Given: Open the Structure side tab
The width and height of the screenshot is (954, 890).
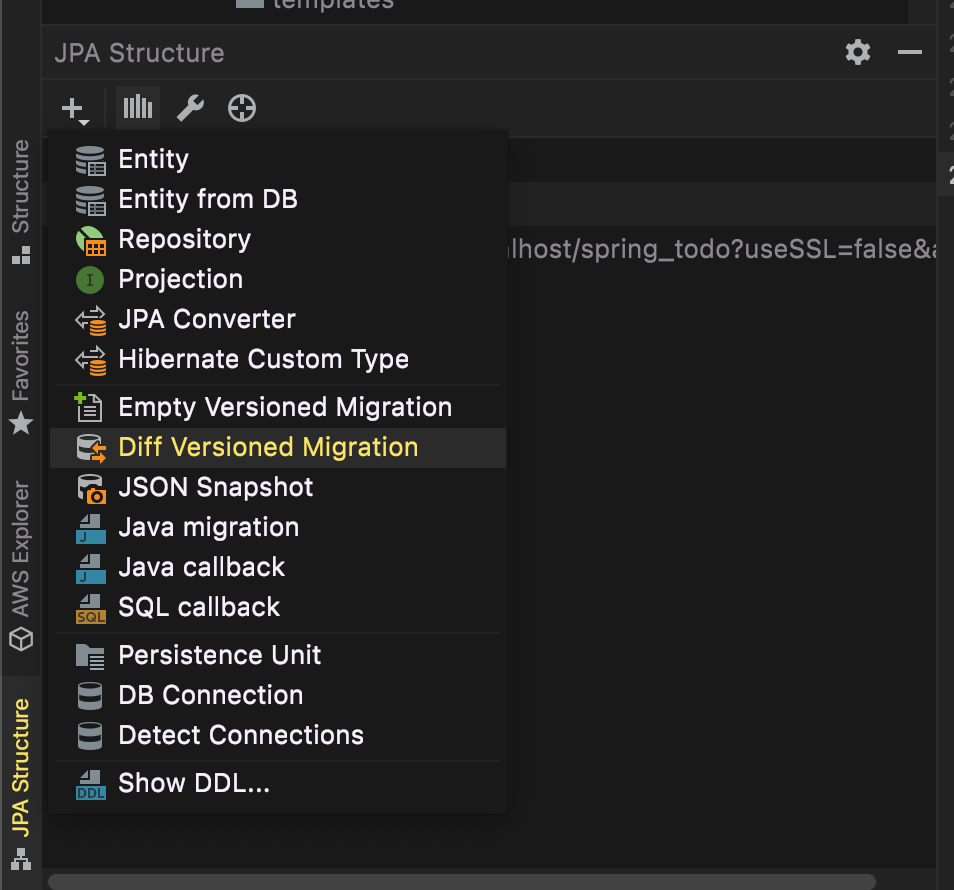Looking at the screenshot, I should (x=21, y=202).
